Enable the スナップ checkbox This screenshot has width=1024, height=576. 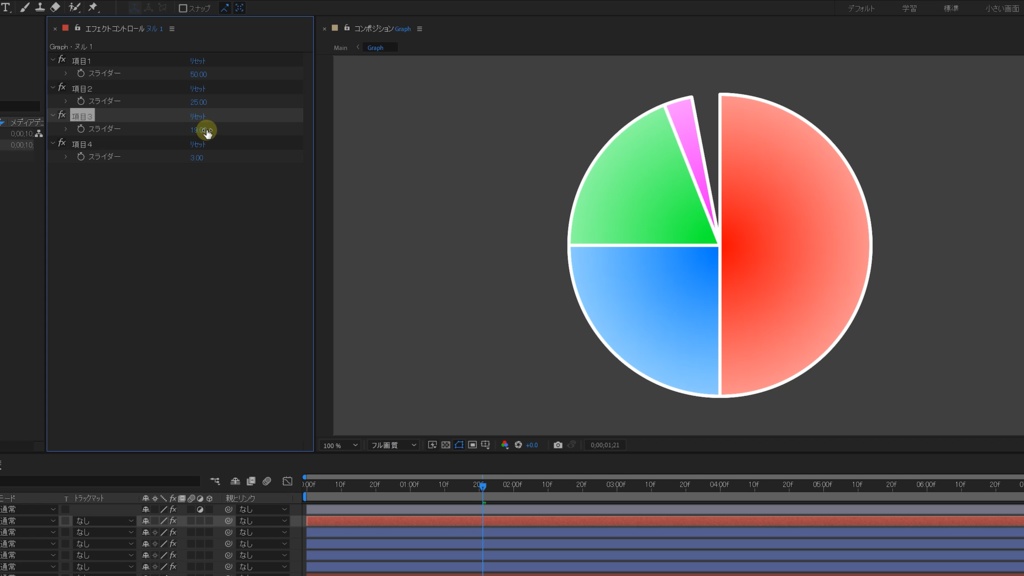(183, 8)
